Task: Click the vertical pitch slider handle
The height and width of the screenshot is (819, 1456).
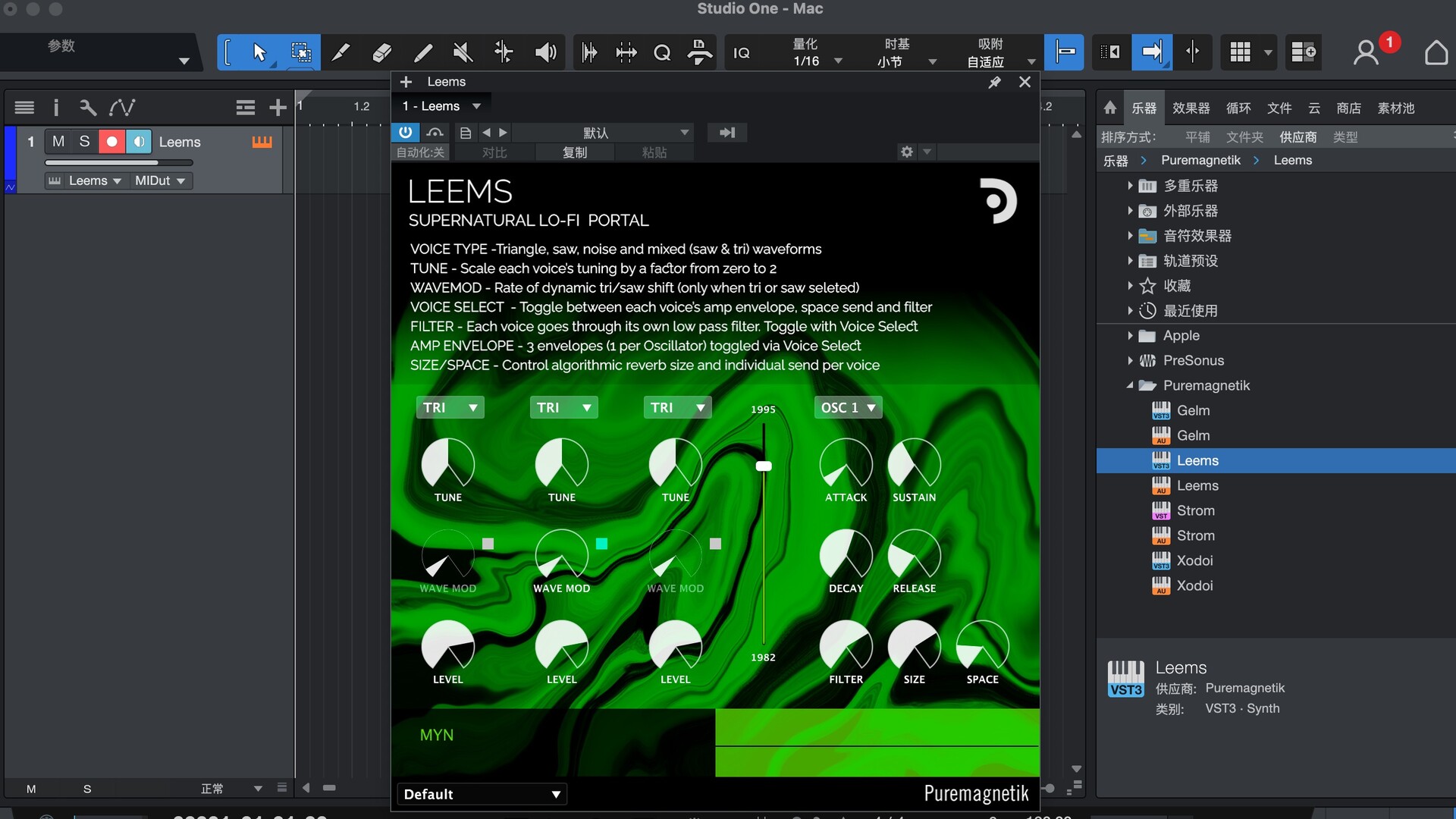Action: pos(764,466)
